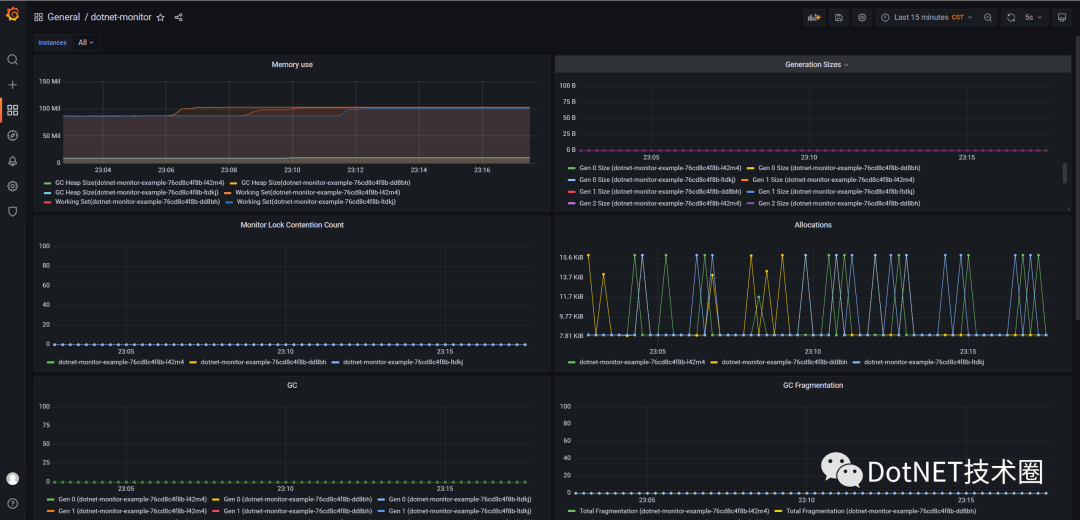Refresh the dashboard now
This screenshot has width=1080, height=520.
coord(1011,17)
